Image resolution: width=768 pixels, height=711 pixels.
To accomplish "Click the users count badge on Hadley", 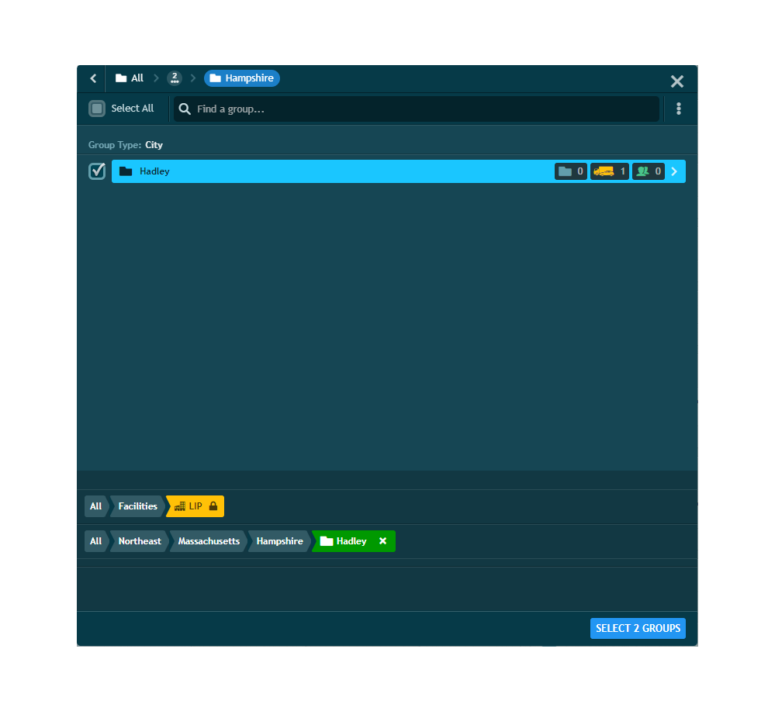I will tap(648, 171).
